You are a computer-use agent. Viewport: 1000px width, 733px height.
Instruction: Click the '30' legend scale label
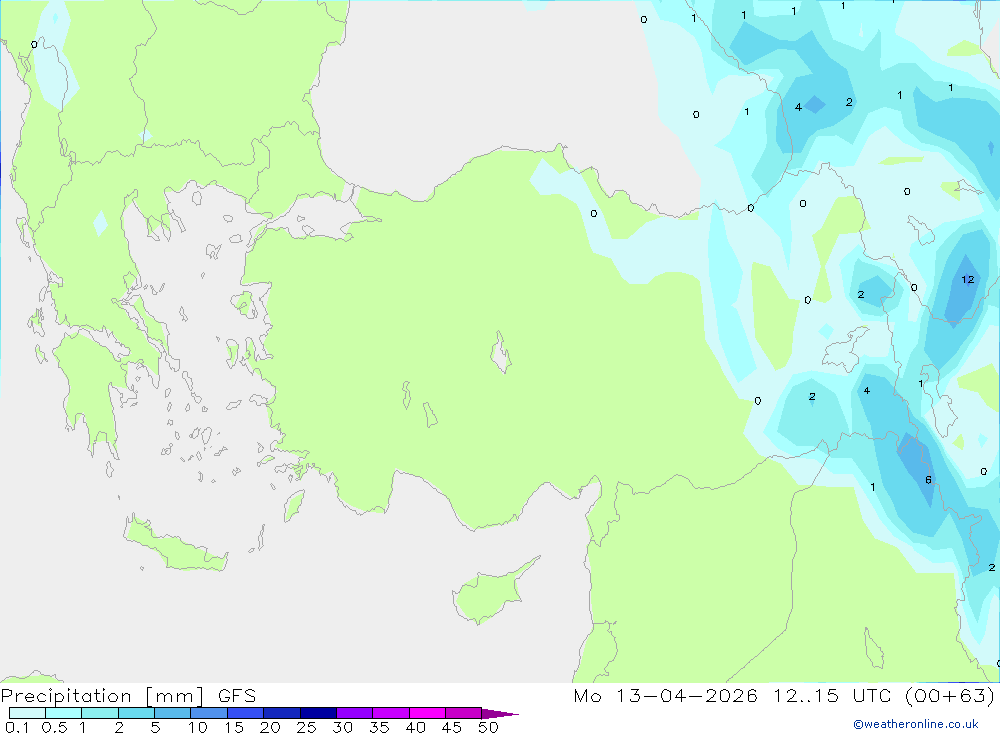click(x=343, y=727)
